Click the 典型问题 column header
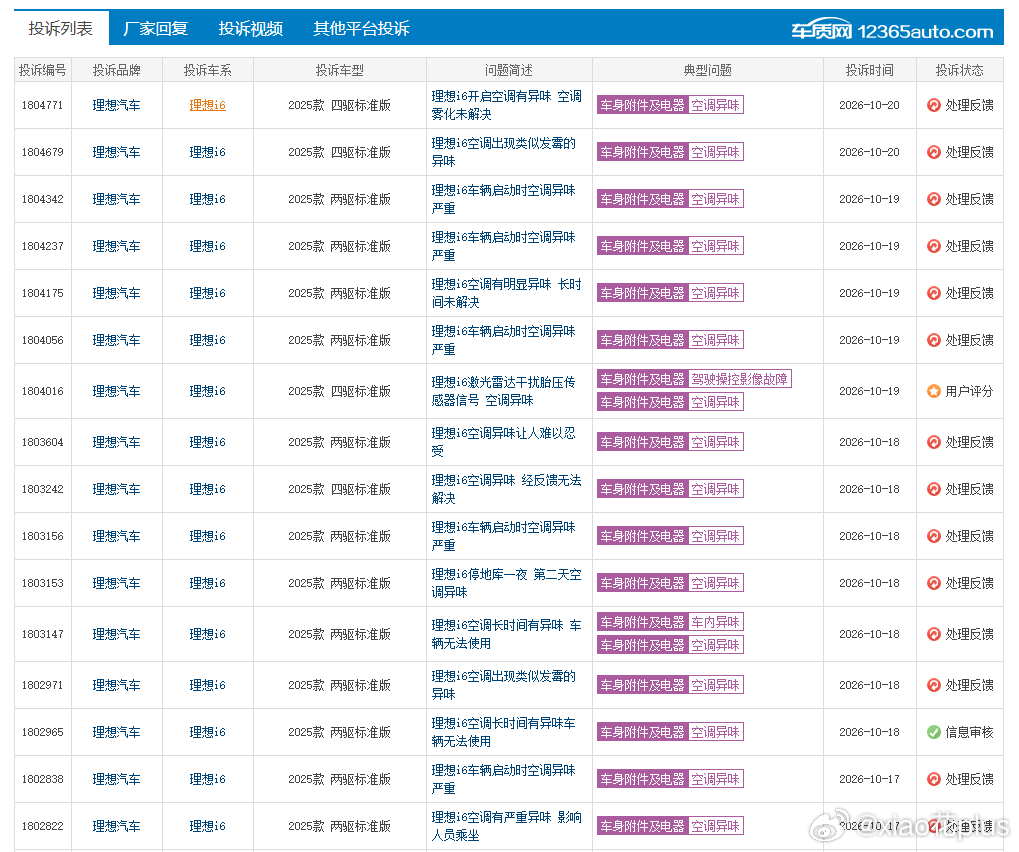Image resolution: width=1019 pixels, height=852 pixels. click(708, 70)
